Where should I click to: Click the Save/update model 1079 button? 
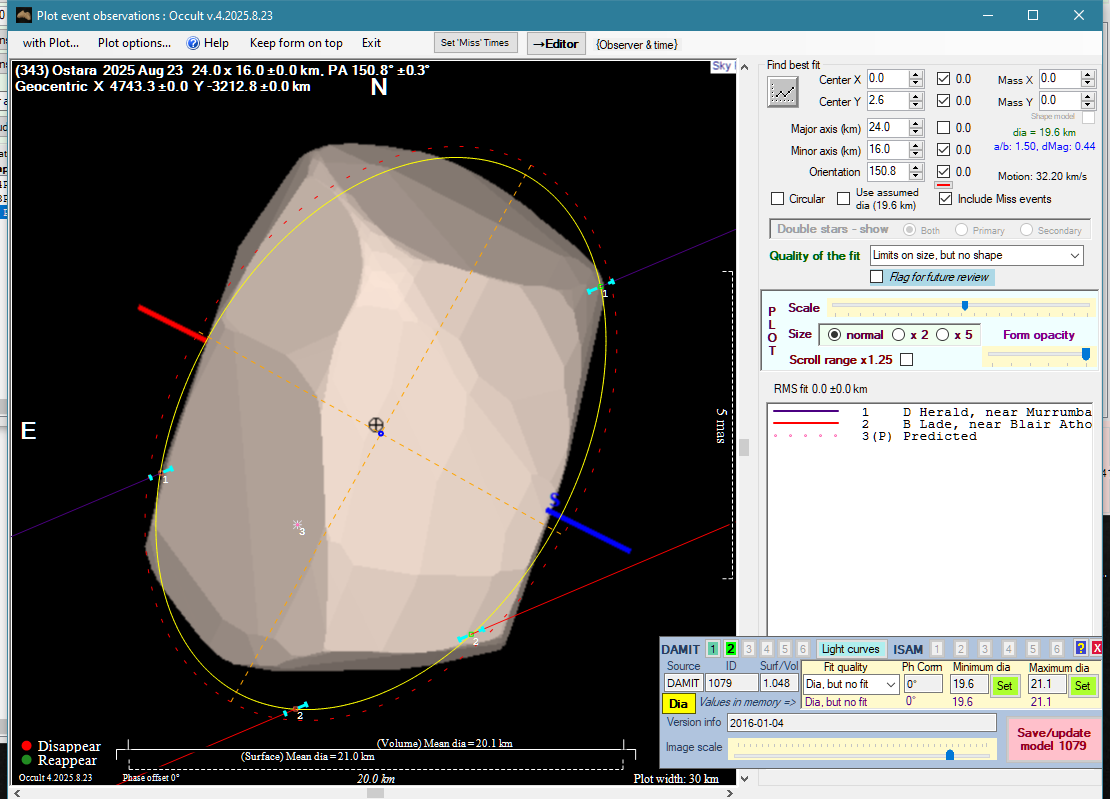click(x=1054, y=739)
